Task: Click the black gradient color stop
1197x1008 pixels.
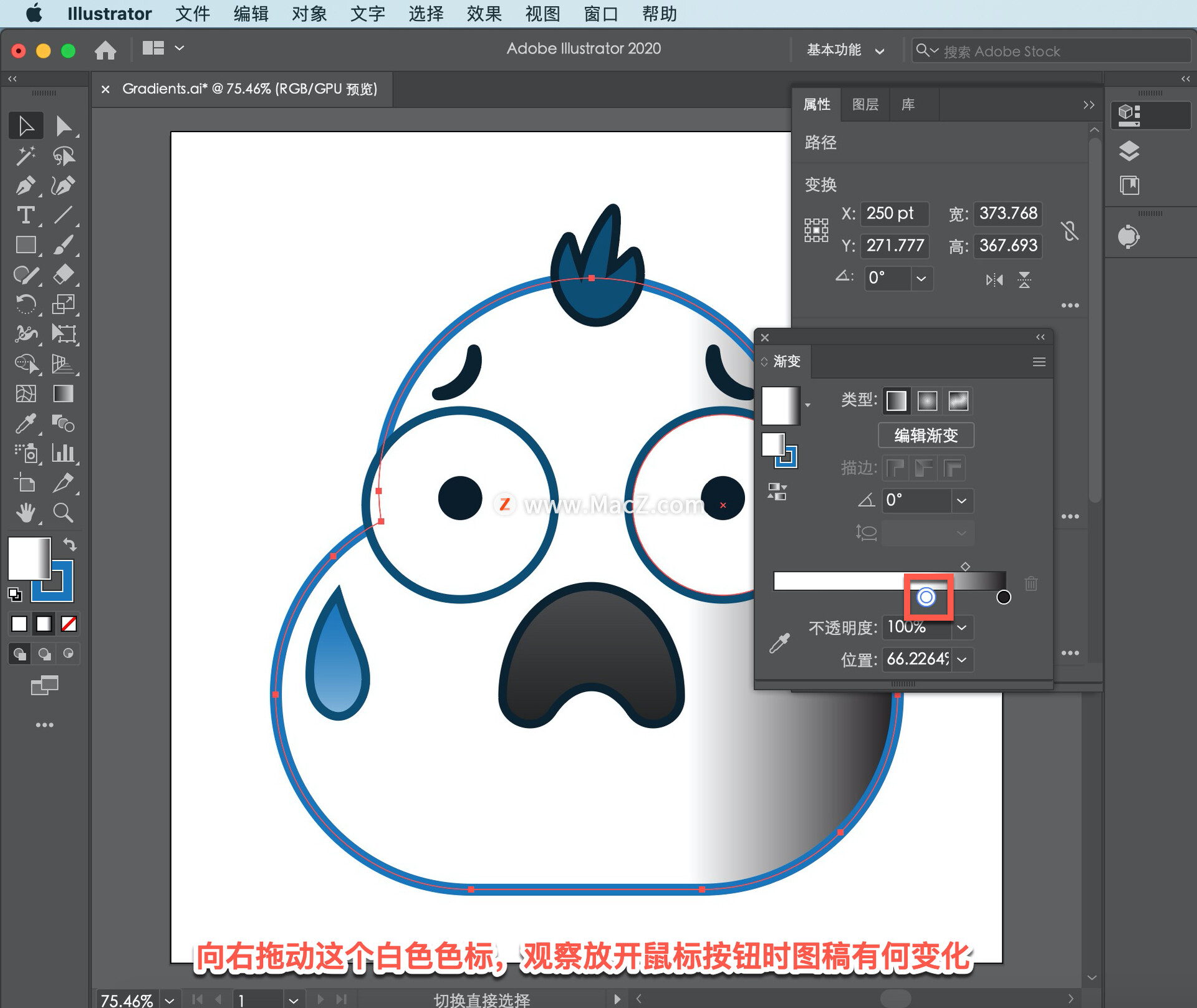Action: 1003,597
